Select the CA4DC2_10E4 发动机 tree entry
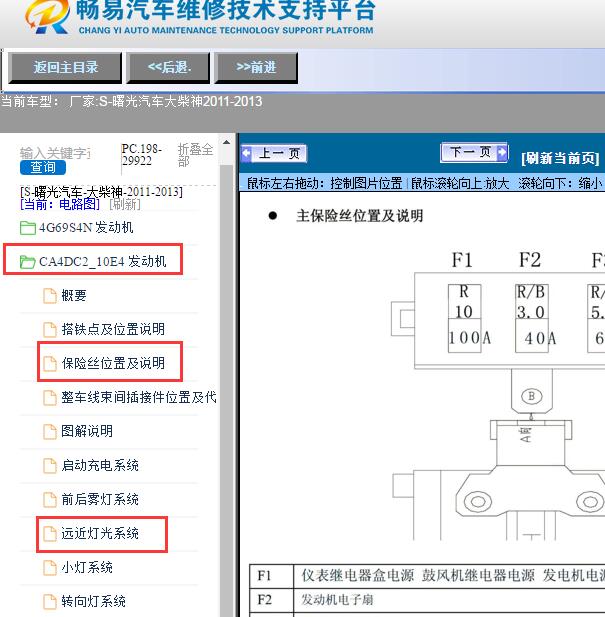The width and height of the screenshot is (605, 617). pos(103,261)
